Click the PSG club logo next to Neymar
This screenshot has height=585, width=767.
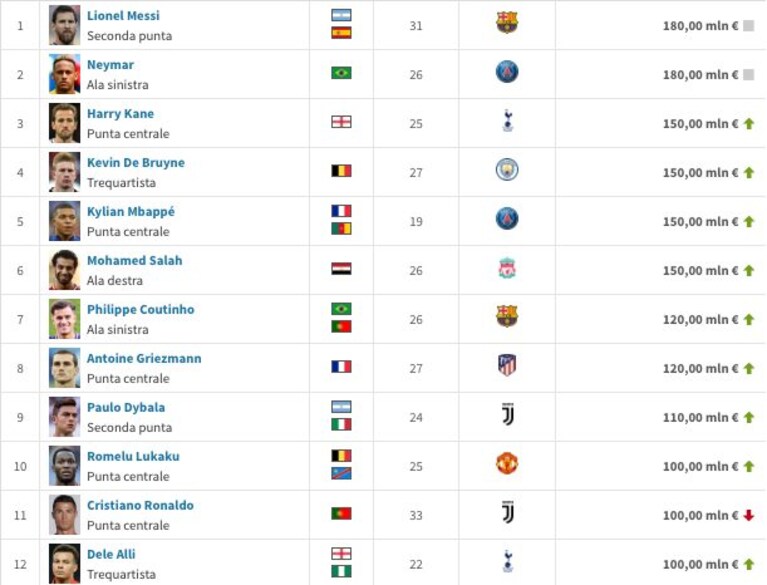(x=507, y=72)
